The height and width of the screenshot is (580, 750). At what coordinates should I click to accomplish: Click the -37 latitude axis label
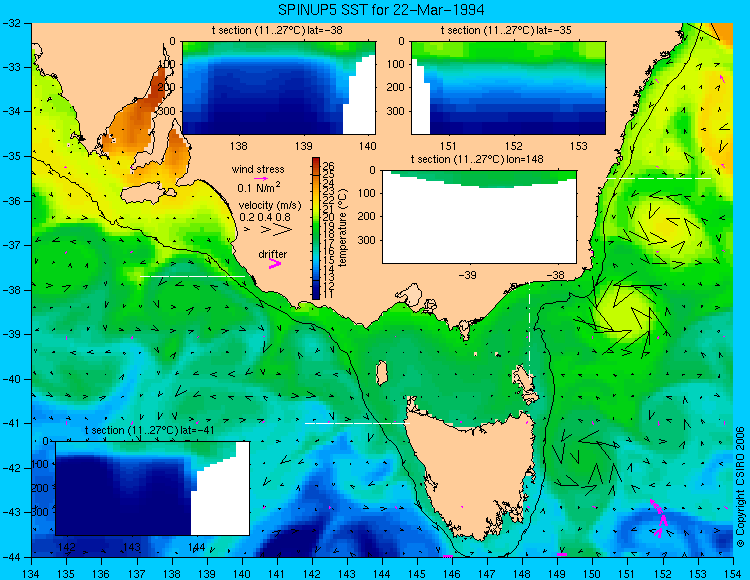(x=11, y=245)
